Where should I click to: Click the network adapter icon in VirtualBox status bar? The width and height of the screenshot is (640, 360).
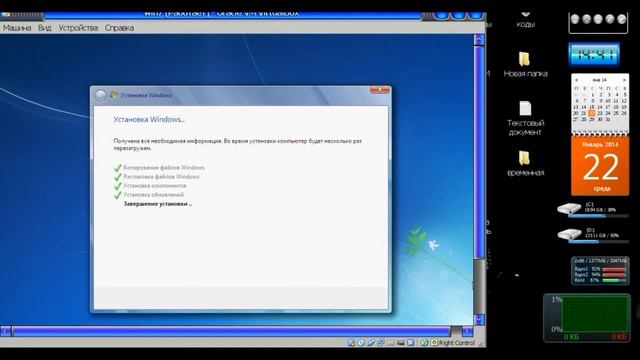(381, 342)
